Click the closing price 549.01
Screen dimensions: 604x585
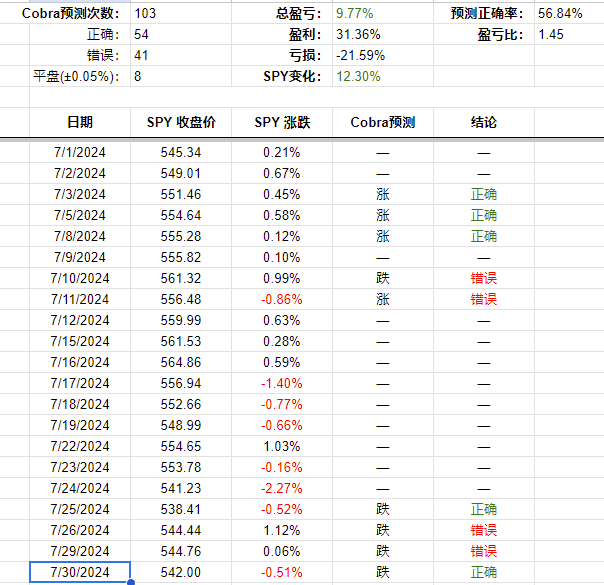pos(181,173)
